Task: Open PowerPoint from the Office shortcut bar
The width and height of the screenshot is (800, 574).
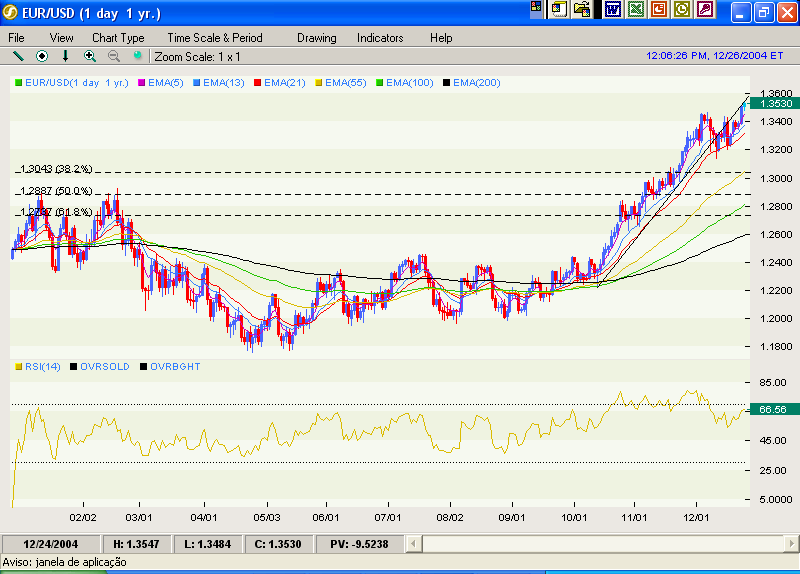Action: [659, 10]
